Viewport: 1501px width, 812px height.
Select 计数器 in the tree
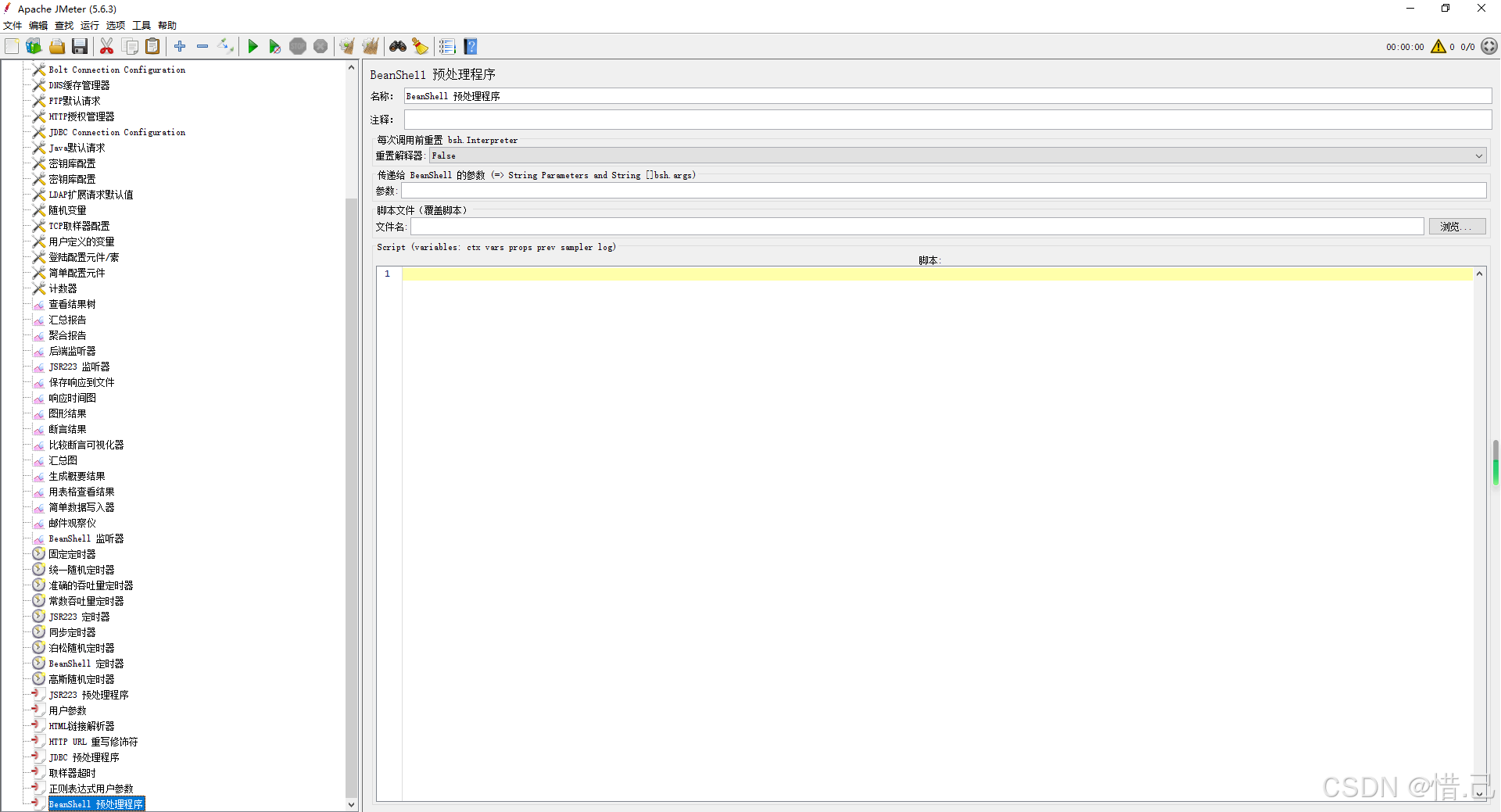63,288
